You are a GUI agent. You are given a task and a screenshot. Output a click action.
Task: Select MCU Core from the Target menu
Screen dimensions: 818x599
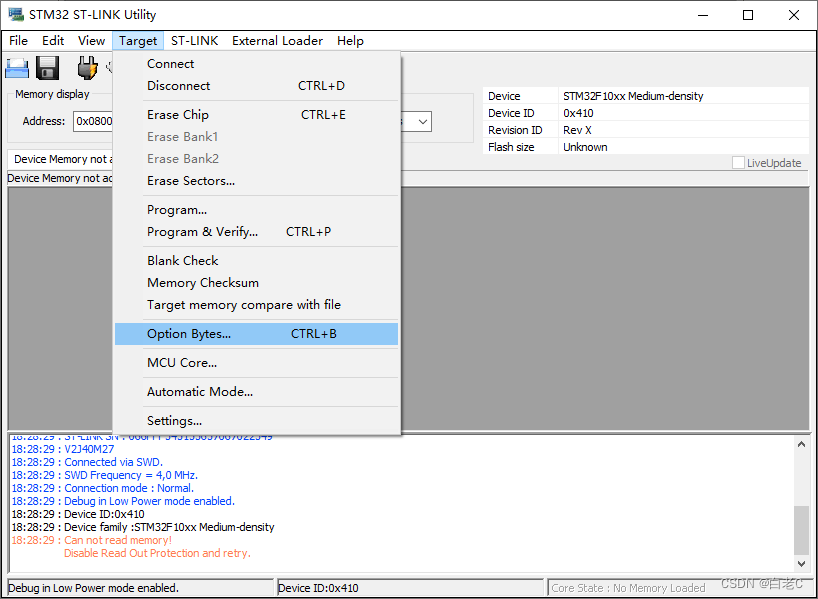[x=182, y=362]
